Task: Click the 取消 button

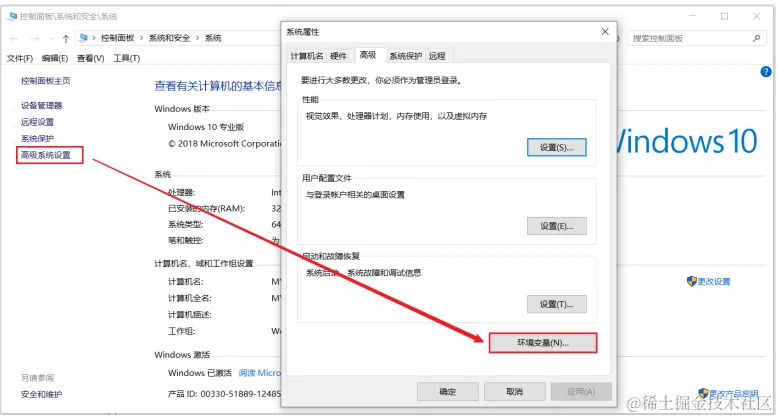Action: [x=515, y=392]
